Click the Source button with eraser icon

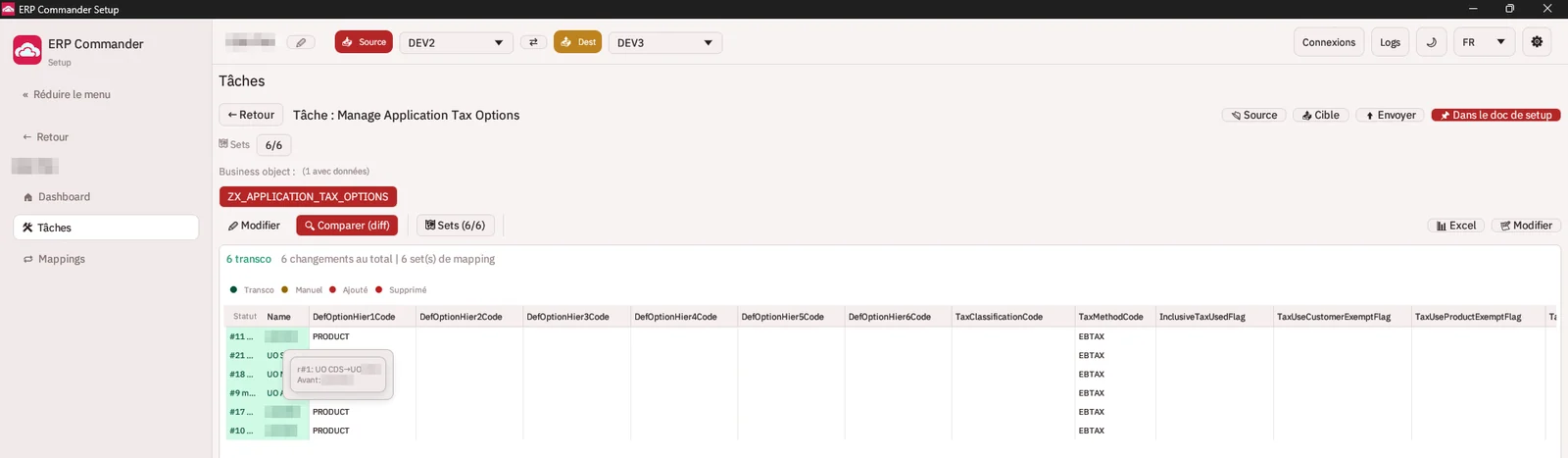tap(1254, 115)
